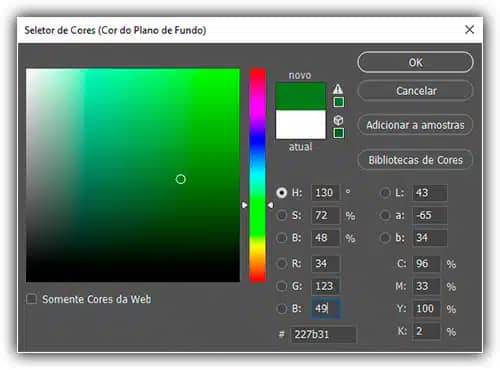Click the L value field showing 43
Image resolution: width=500 pixels, height=370 pixels.
pyautogui.click(x=430, y=193)
